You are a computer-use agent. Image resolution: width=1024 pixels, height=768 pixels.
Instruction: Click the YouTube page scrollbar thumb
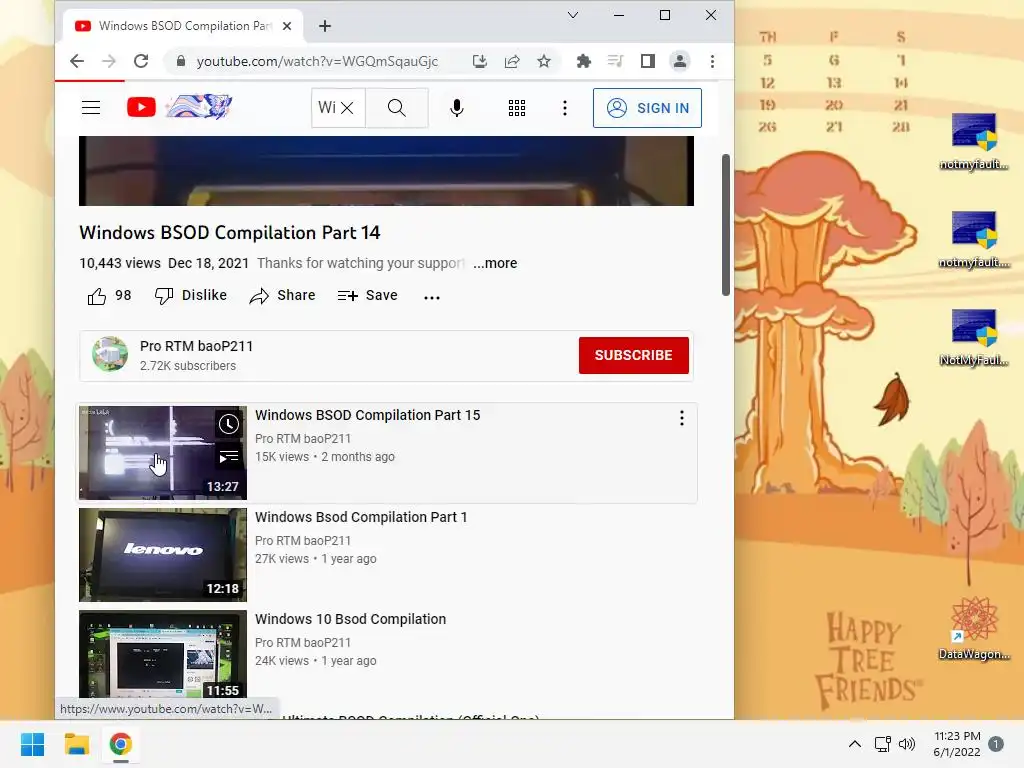pos(726,225)
